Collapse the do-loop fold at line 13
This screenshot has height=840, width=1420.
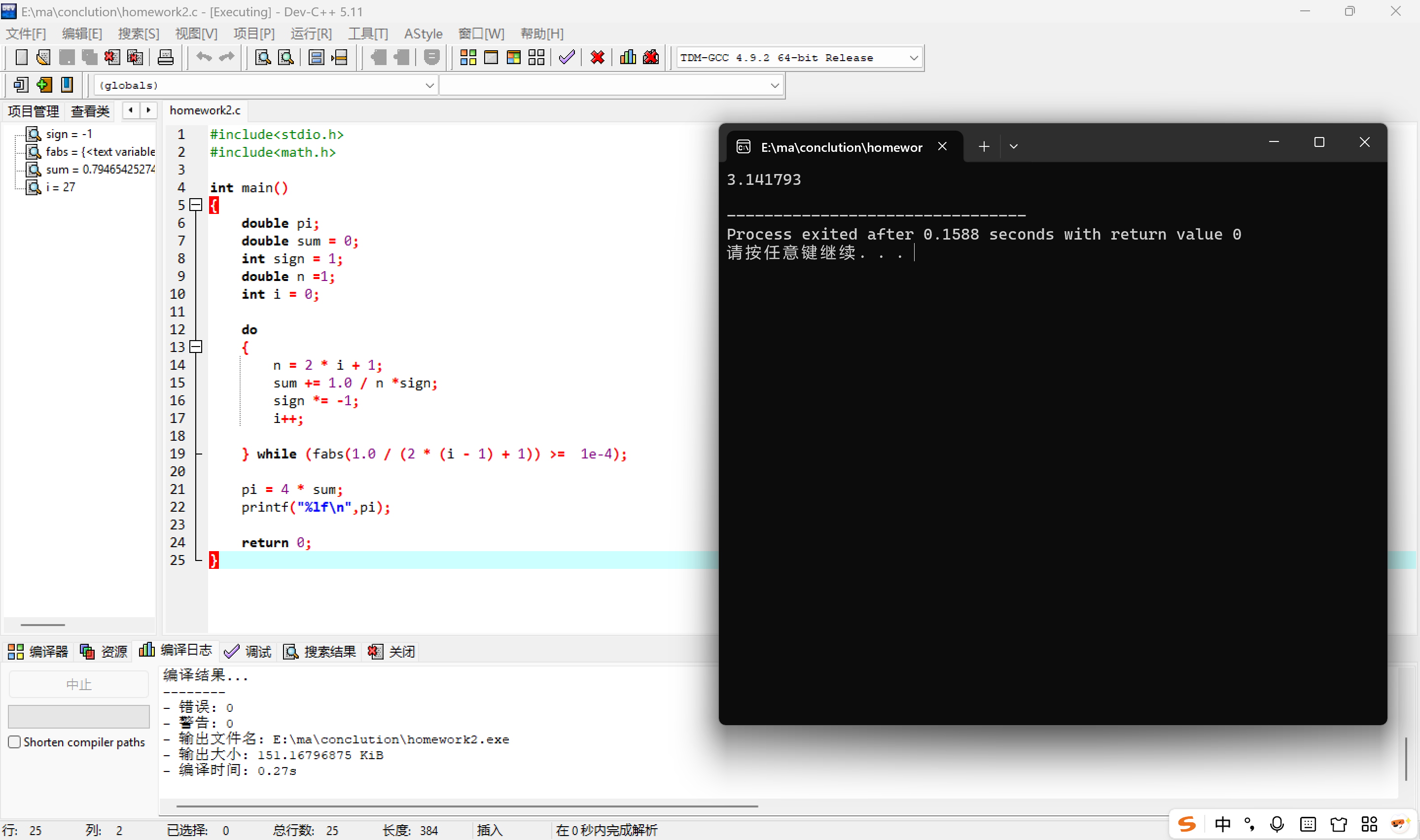pos(196,347)
